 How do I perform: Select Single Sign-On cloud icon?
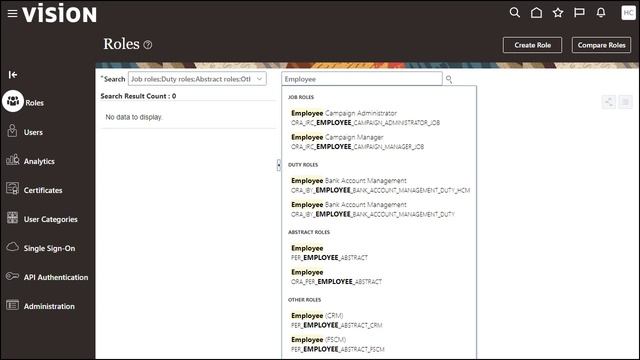point(12,247)
